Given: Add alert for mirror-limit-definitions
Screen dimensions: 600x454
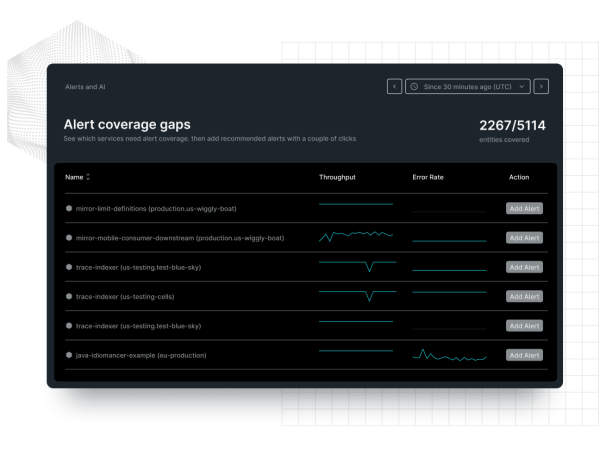Looking at the screenshot, I should point(524,208).
